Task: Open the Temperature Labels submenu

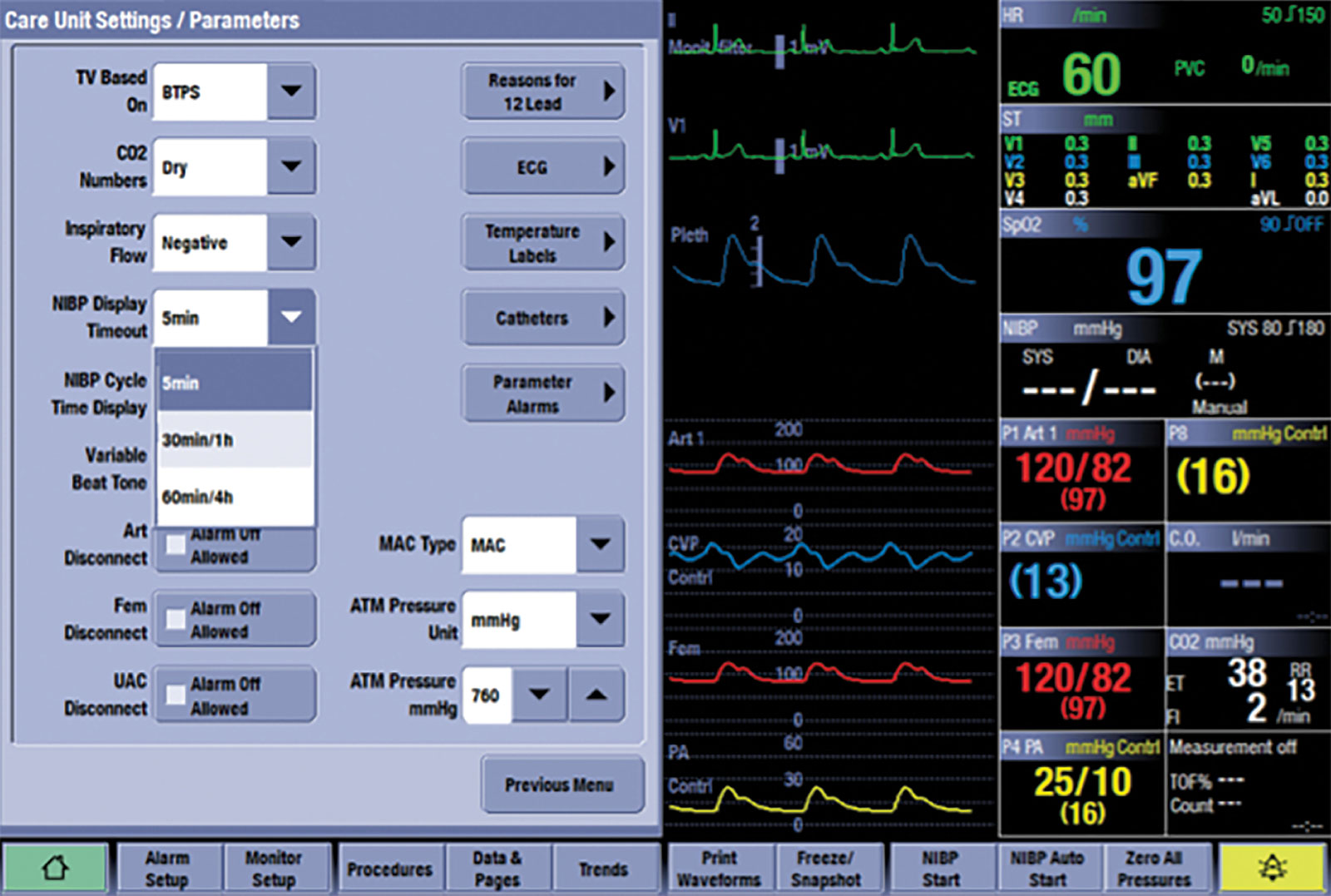Action: [542, 242]
